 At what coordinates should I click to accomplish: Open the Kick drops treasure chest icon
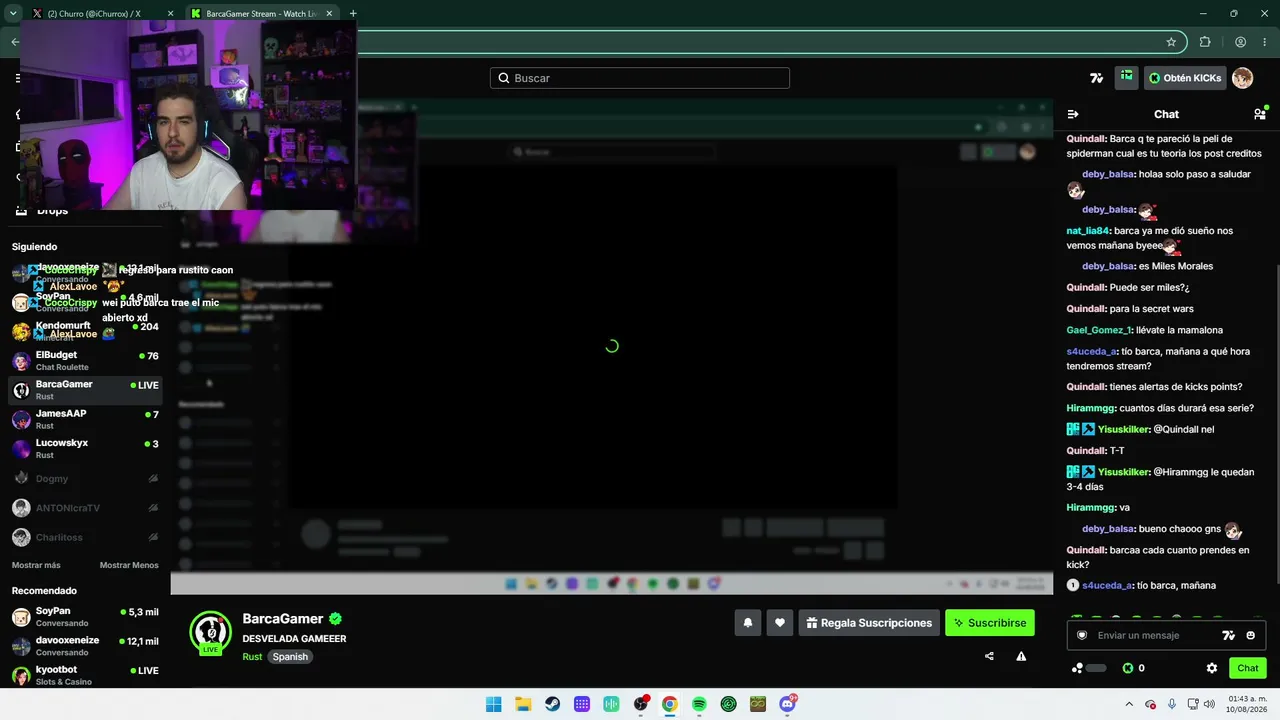coord(1127,78)
